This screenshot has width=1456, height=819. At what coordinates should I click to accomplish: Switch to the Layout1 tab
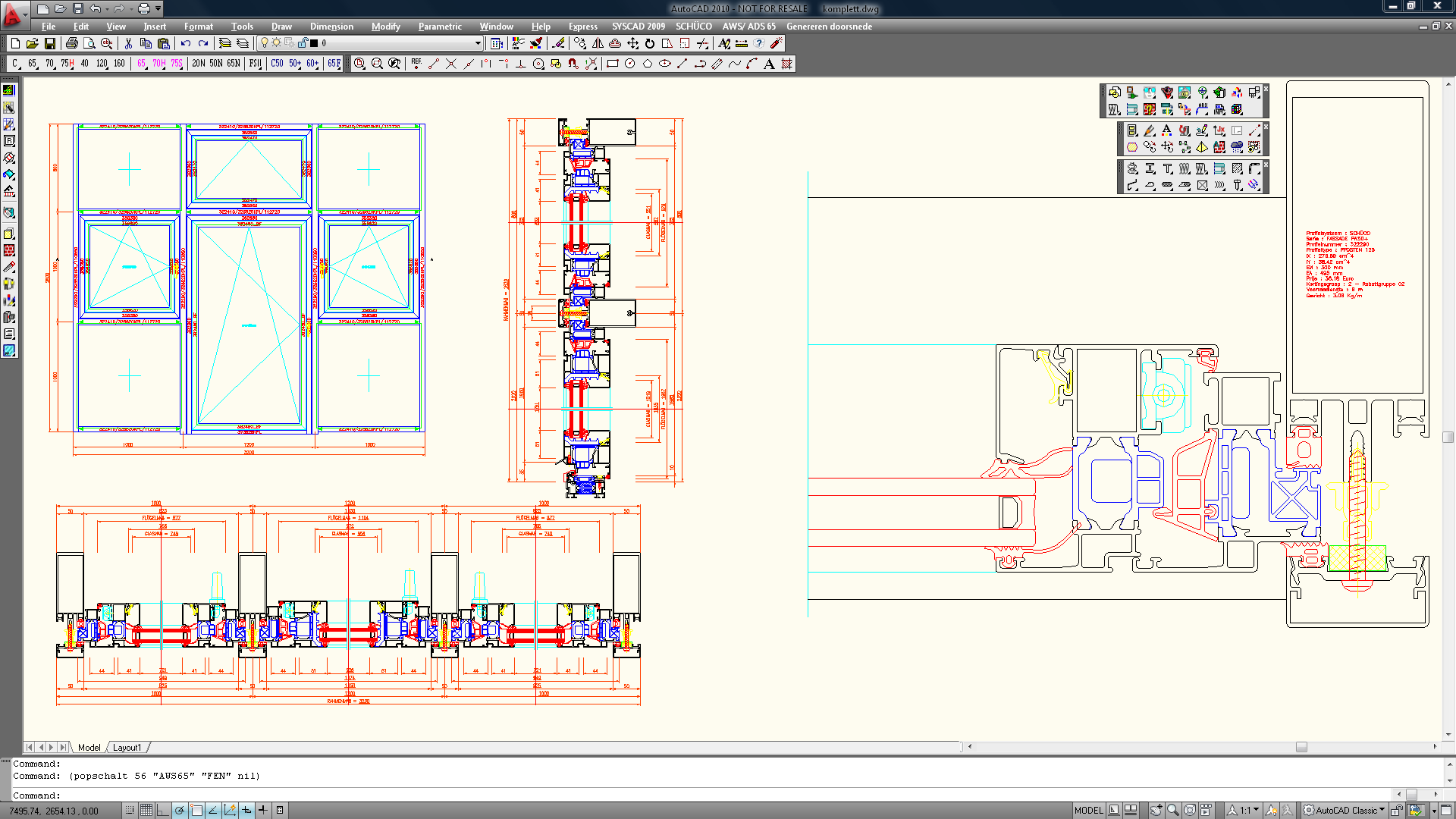(127, 747)
